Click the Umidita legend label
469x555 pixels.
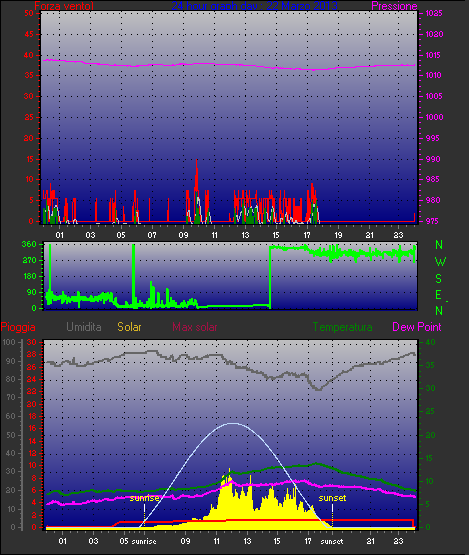click(x=84, y=327)
